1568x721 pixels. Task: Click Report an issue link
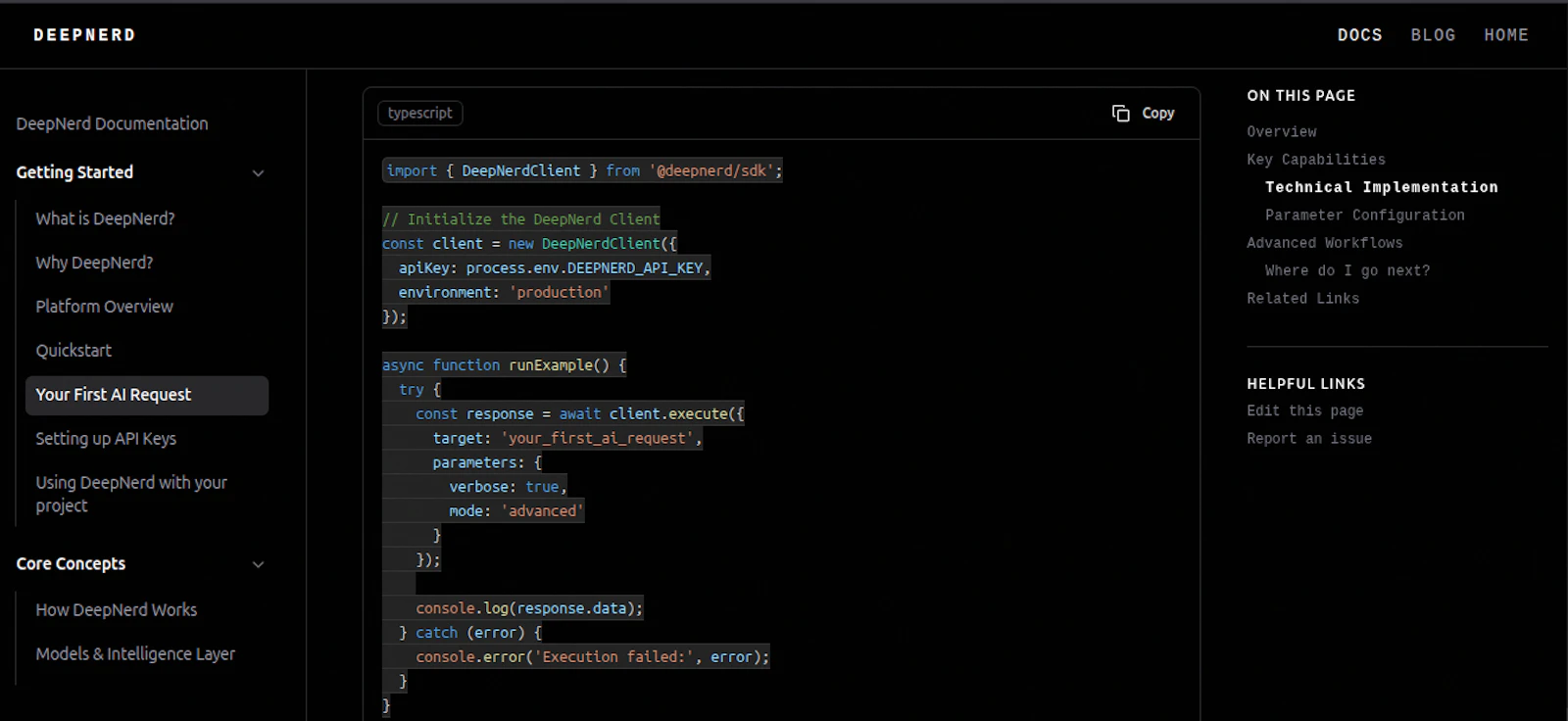tap(1308, 439)
